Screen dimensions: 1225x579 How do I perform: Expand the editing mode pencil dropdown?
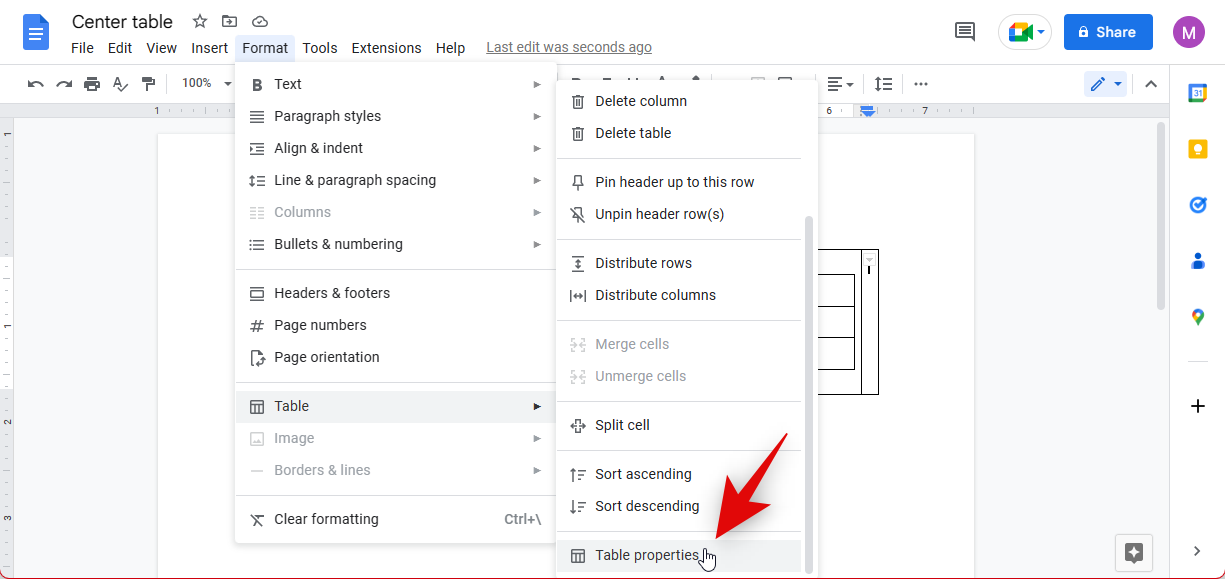pos(1105,84)
